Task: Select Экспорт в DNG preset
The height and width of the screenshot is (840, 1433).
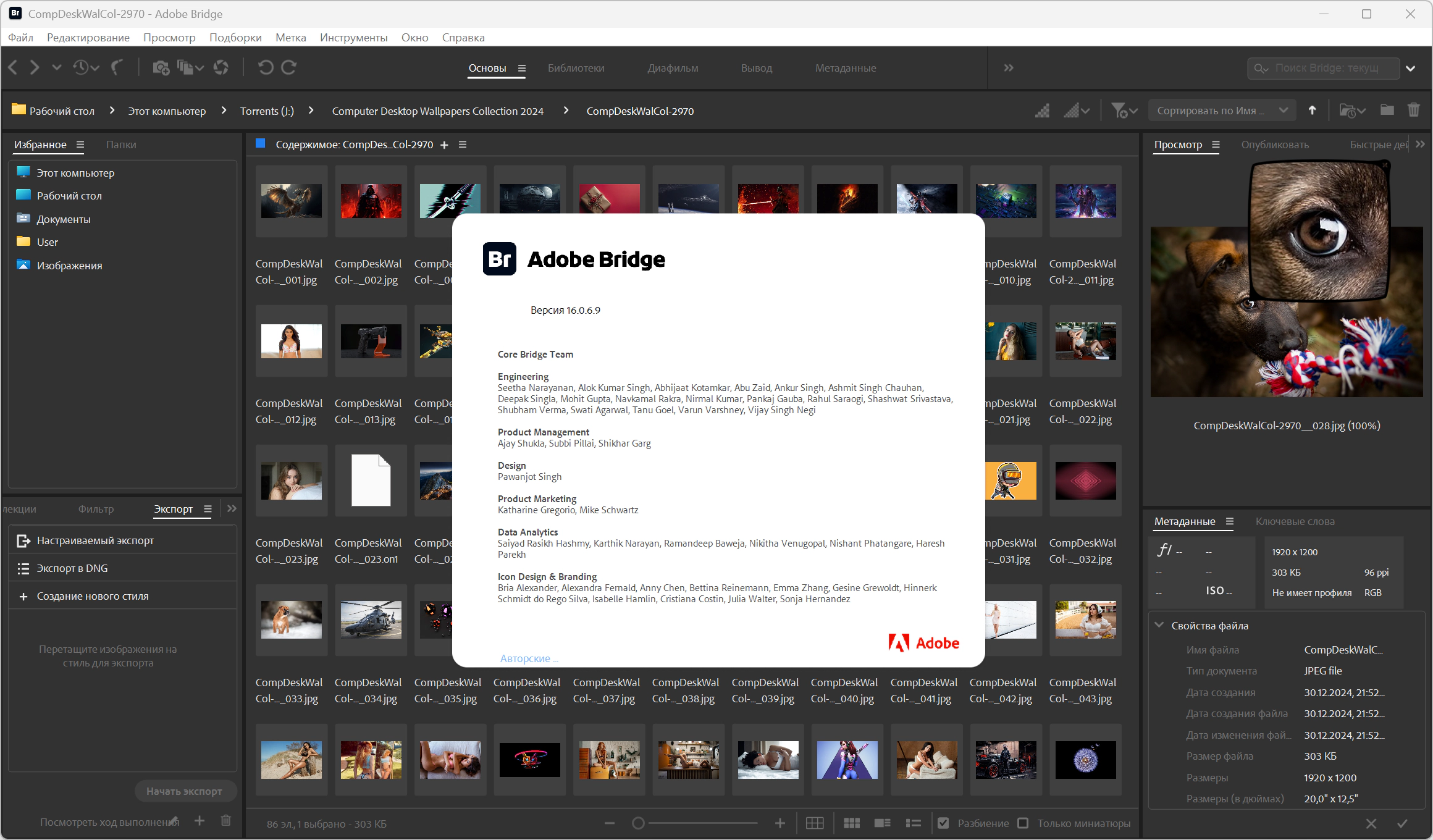Action: [123, 568]
